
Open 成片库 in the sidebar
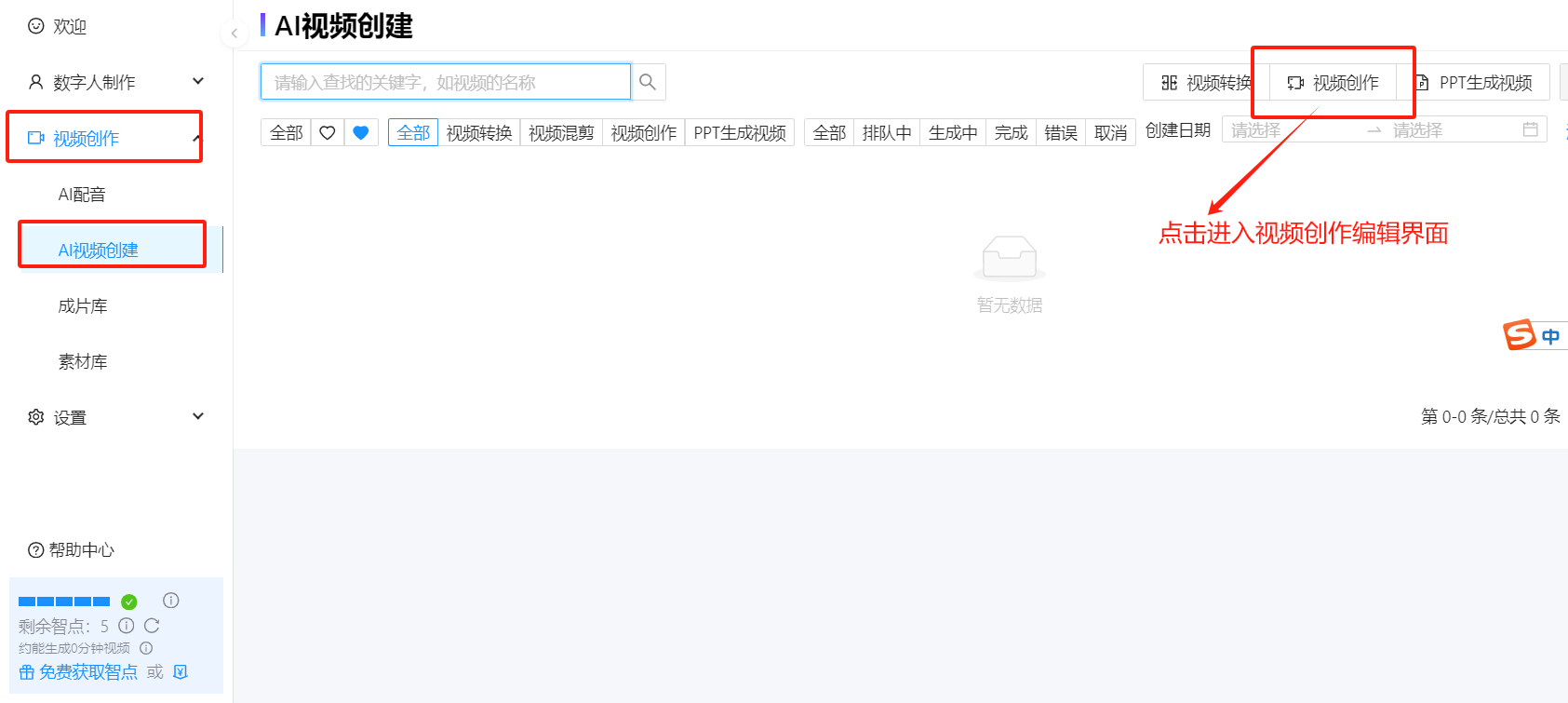83,306
